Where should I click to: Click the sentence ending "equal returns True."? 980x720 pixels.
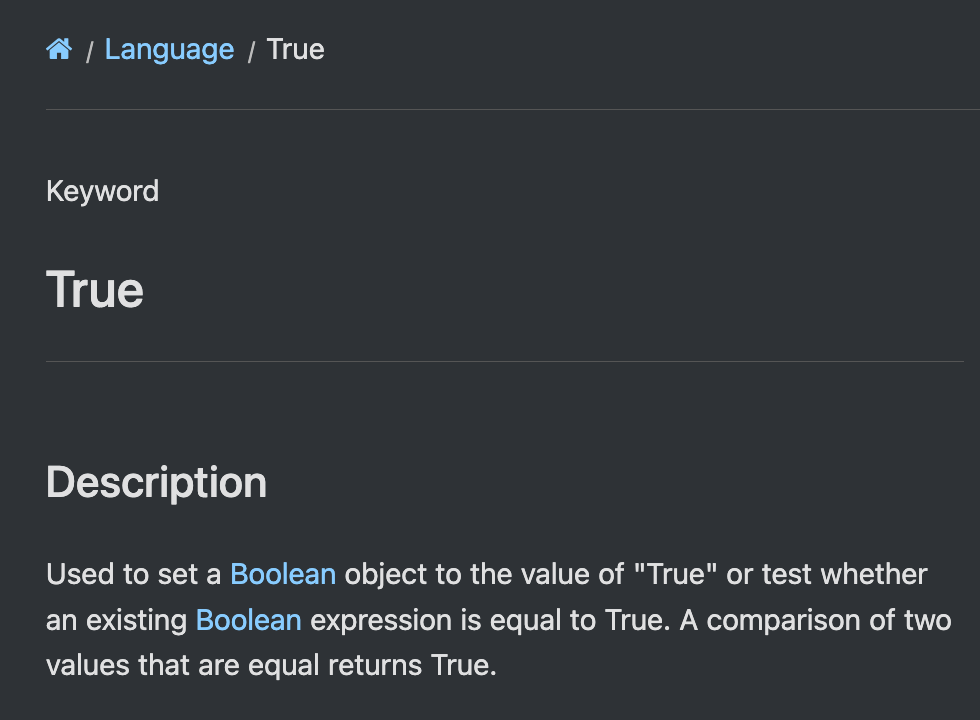370,665
